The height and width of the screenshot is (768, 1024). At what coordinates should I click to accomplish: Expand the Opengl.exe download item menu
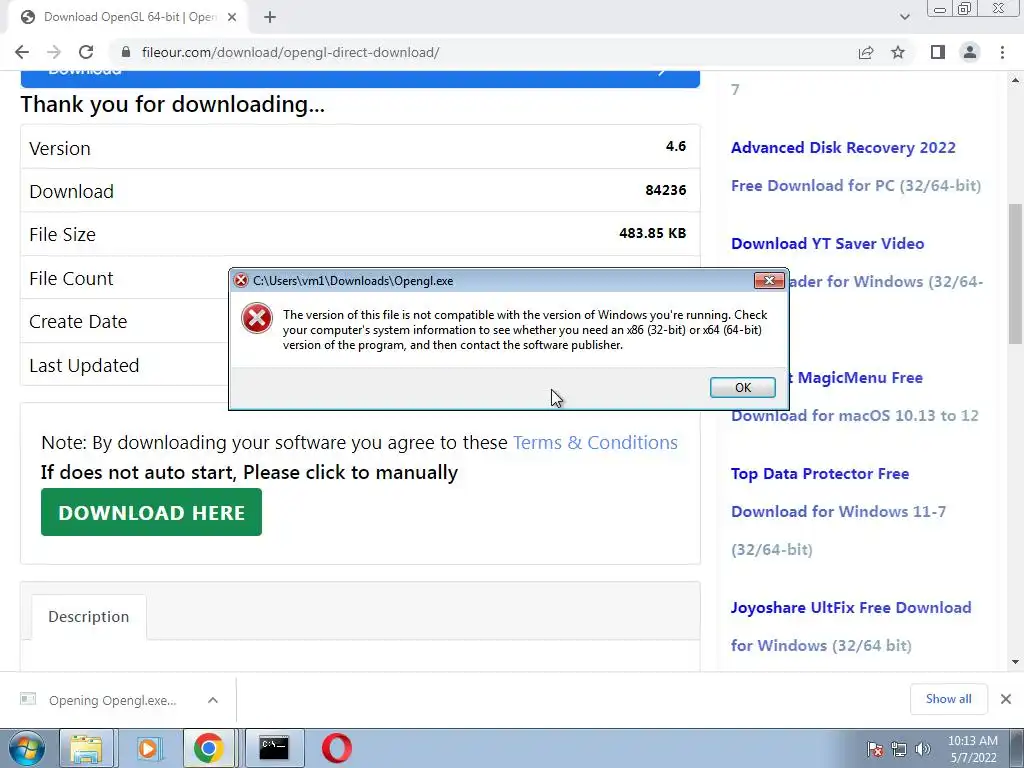213,700
